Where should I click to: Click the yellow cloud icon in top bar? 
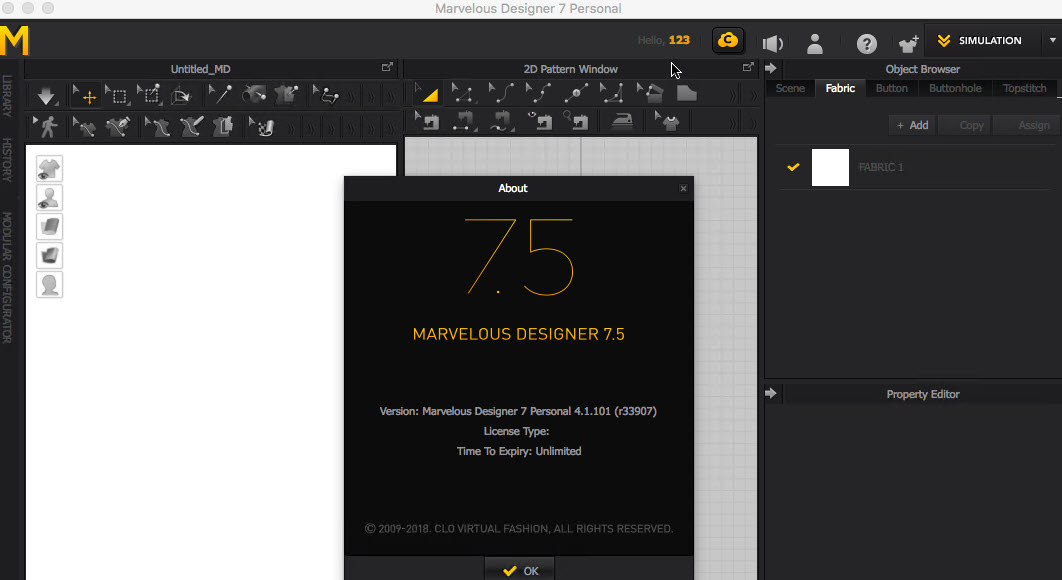[727, 40]
